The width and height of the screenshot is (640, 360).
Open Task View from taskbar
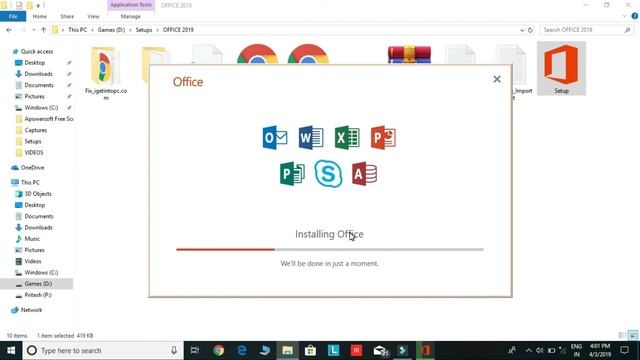pos(195,350)
